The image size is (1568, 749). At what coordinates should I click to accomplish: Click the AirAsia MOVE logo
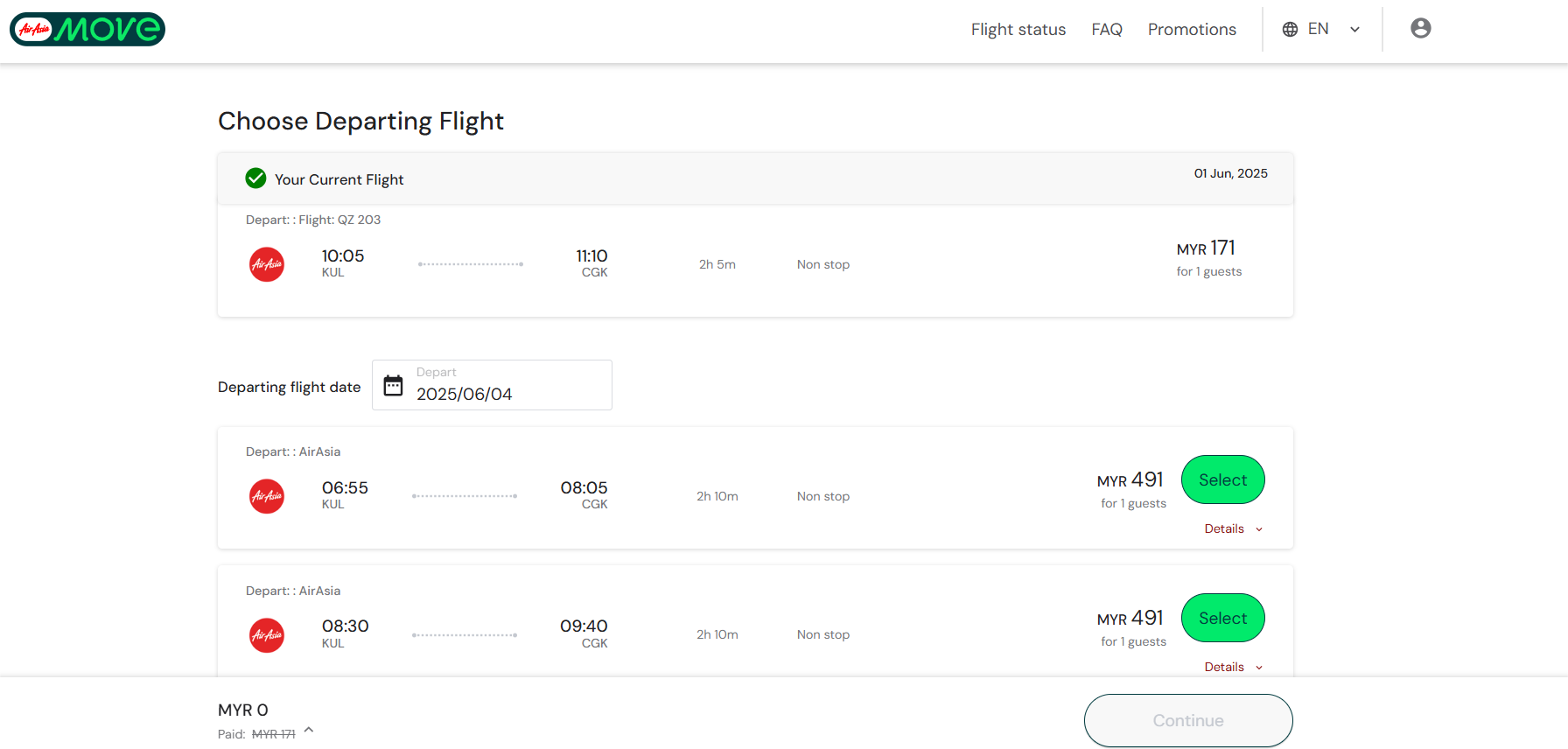tap(87, 29)
